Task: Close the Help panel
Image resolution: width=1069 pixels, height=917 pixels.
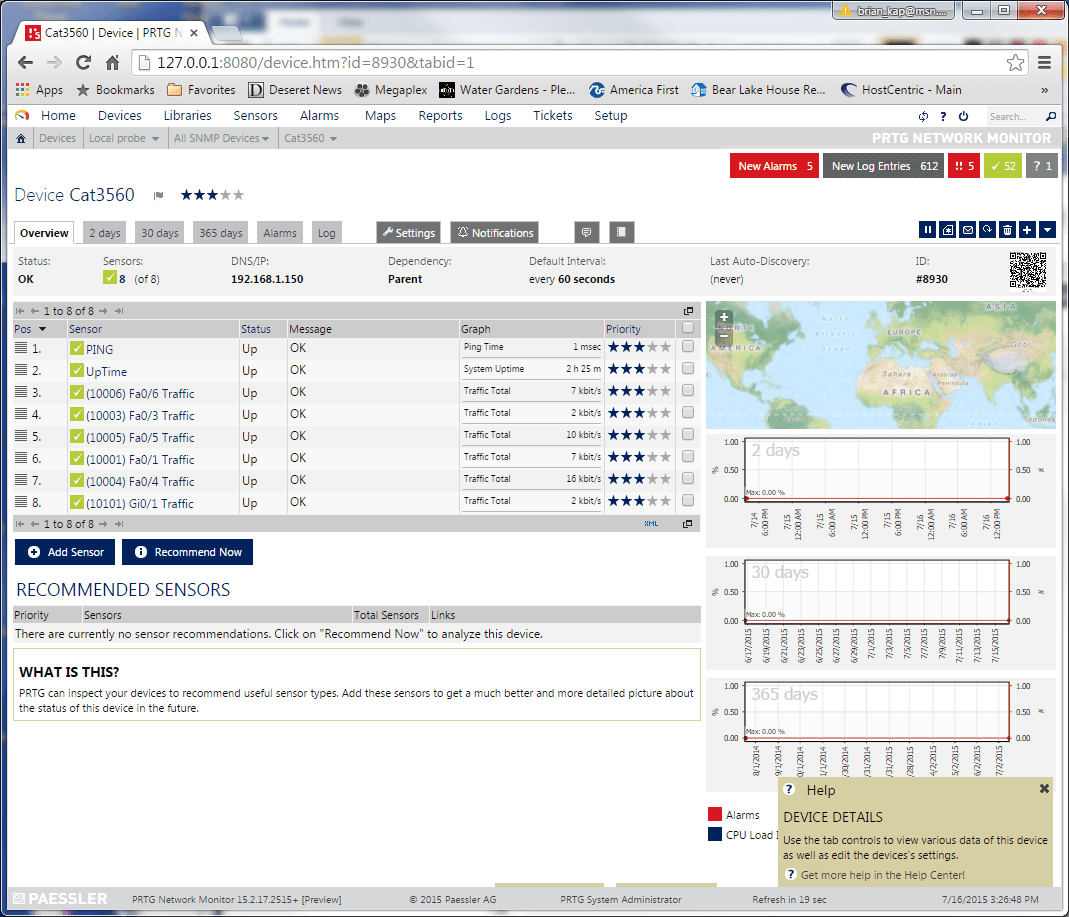Action: [1044, 789]
